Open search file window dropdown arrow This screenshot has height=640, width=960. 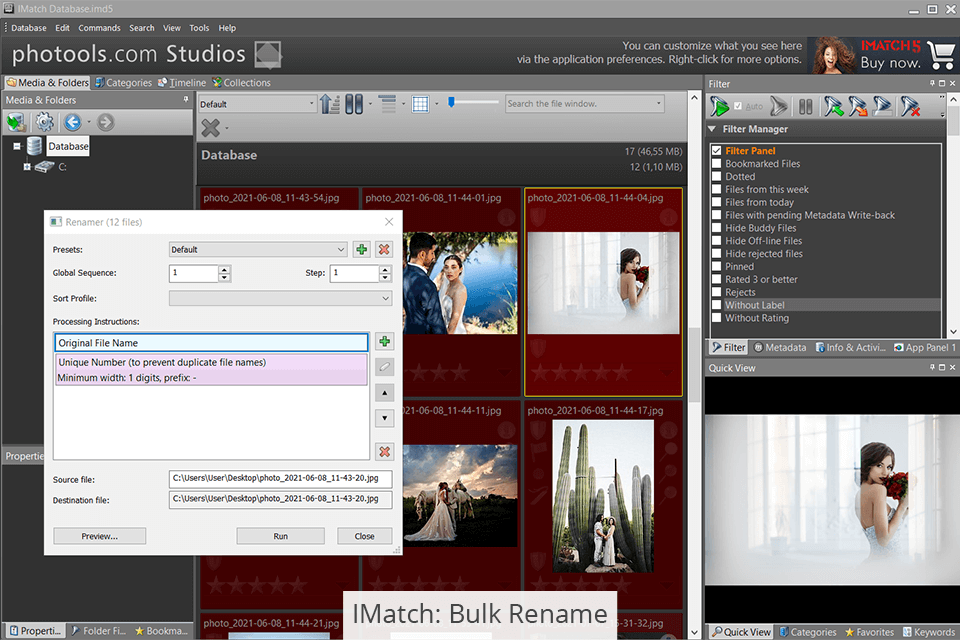[659, 104]
